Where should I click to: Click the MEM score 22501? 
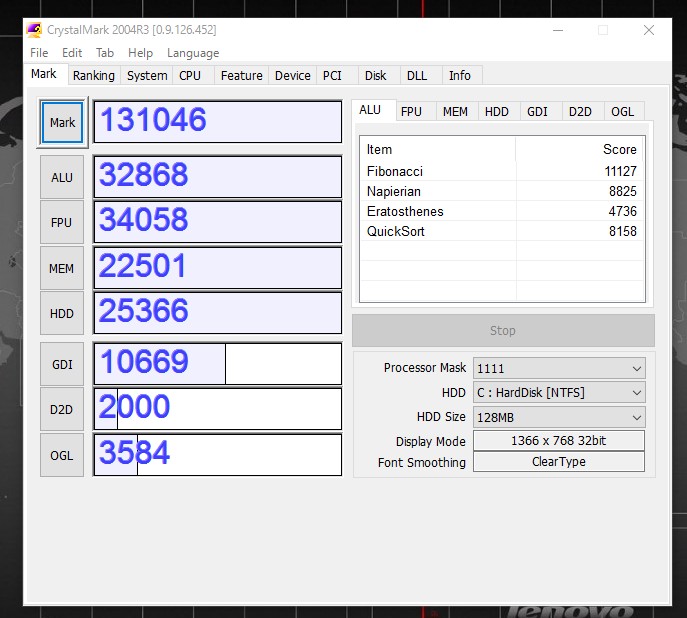(x=218, y=268)
